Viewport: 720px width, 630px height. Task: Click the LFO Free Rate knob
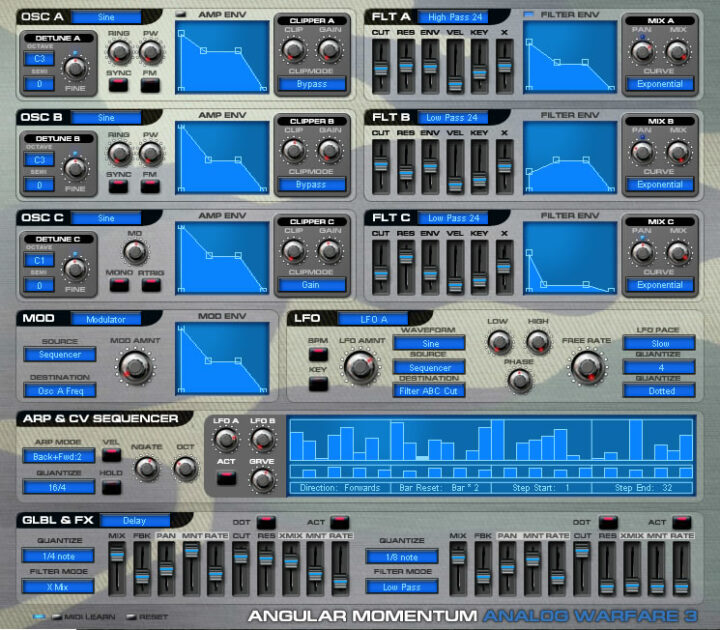[x=587, y=369]
